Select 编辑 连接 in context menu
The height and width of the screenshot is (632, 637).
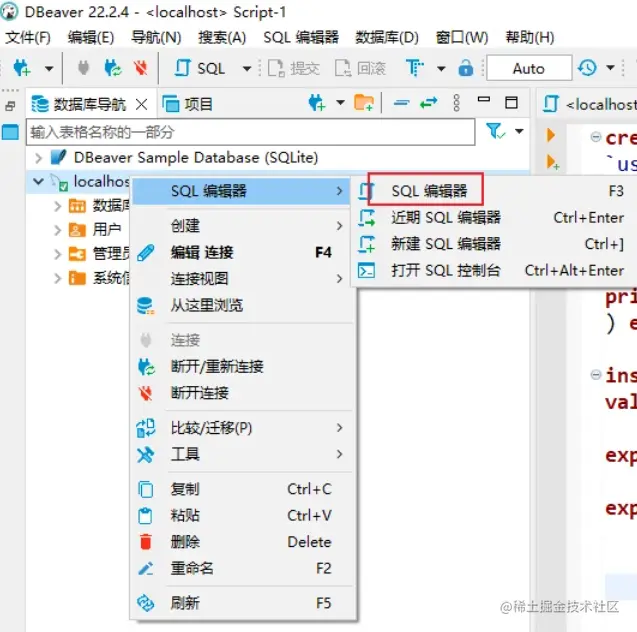[x=243, y=252]
